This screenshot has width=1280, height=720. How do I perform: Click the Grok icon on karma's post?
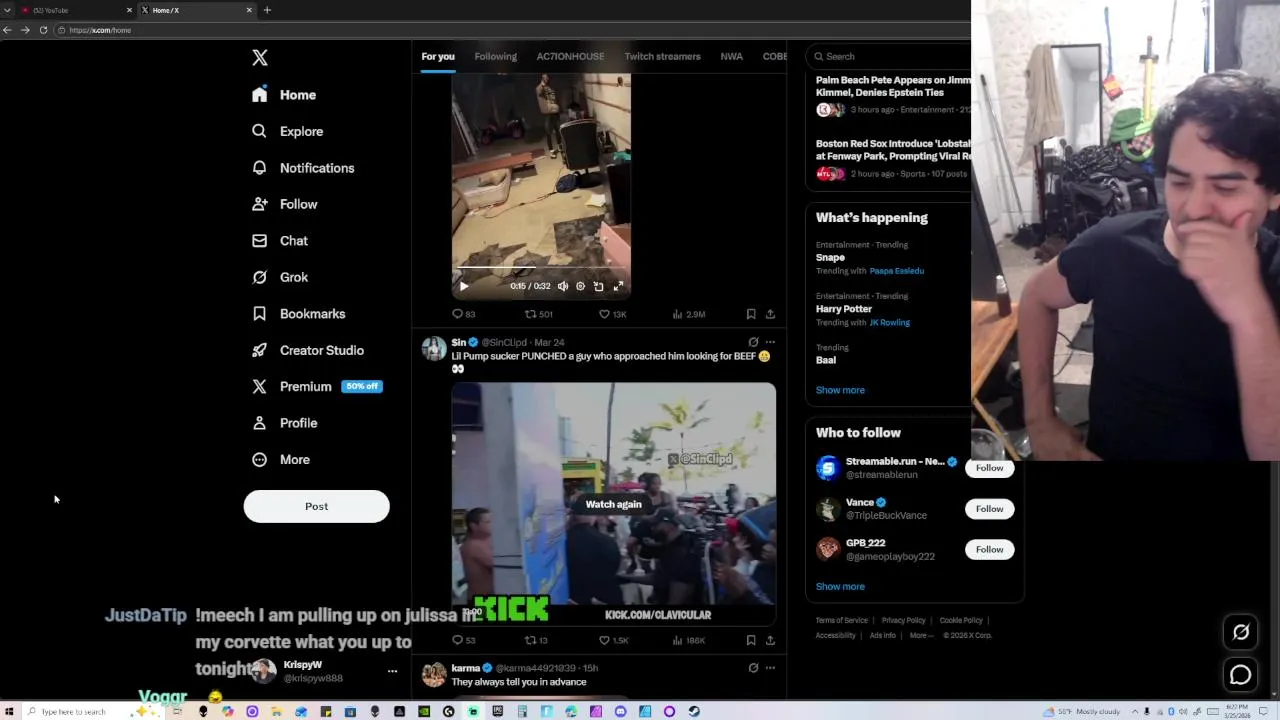(753, 668)
